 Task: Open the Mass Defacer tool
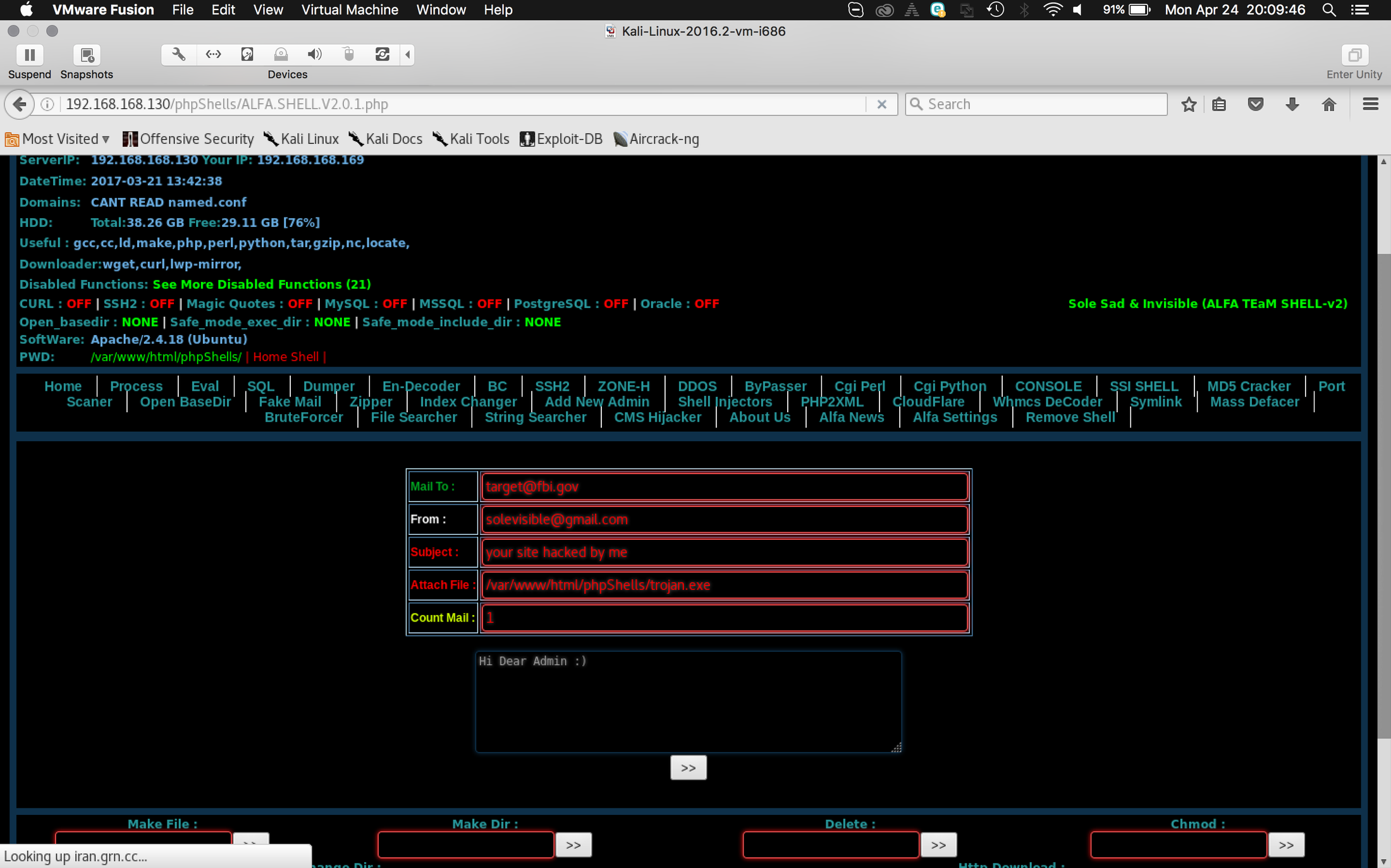[x=1255, y=401]
